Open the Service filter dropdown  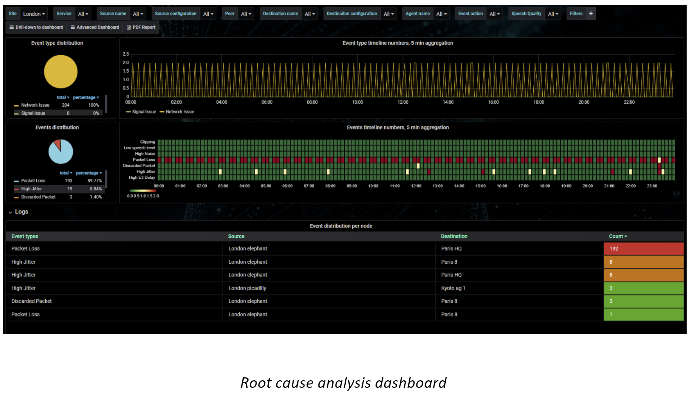click(x=83, y=14)
